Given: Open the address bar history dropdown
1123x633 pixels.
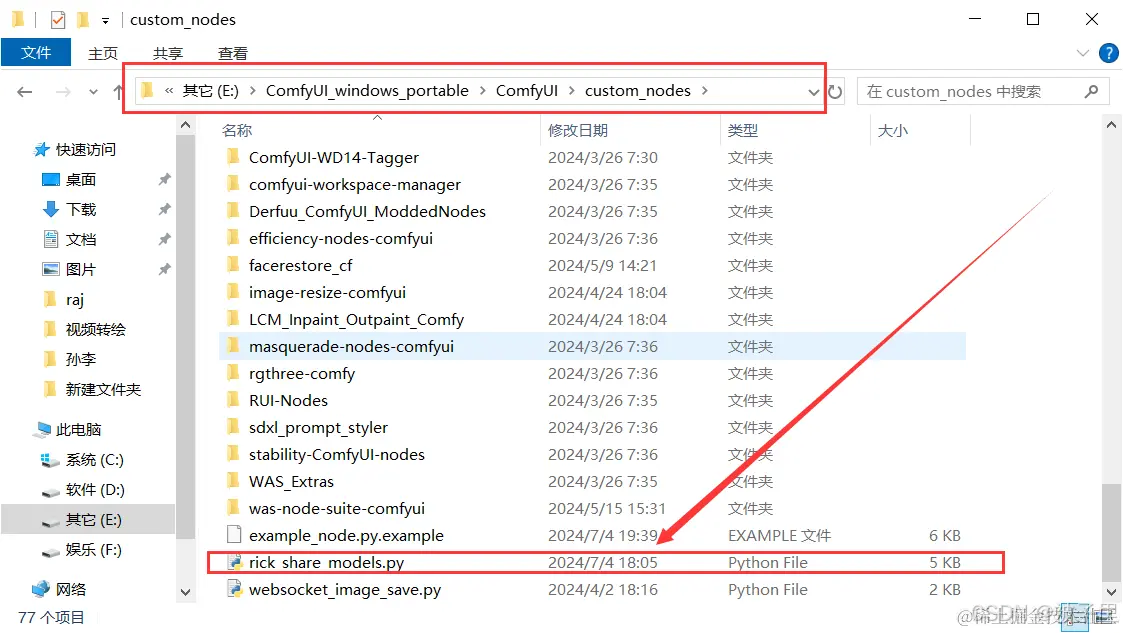Looking at the screenshot, I should tap(813, 92).
